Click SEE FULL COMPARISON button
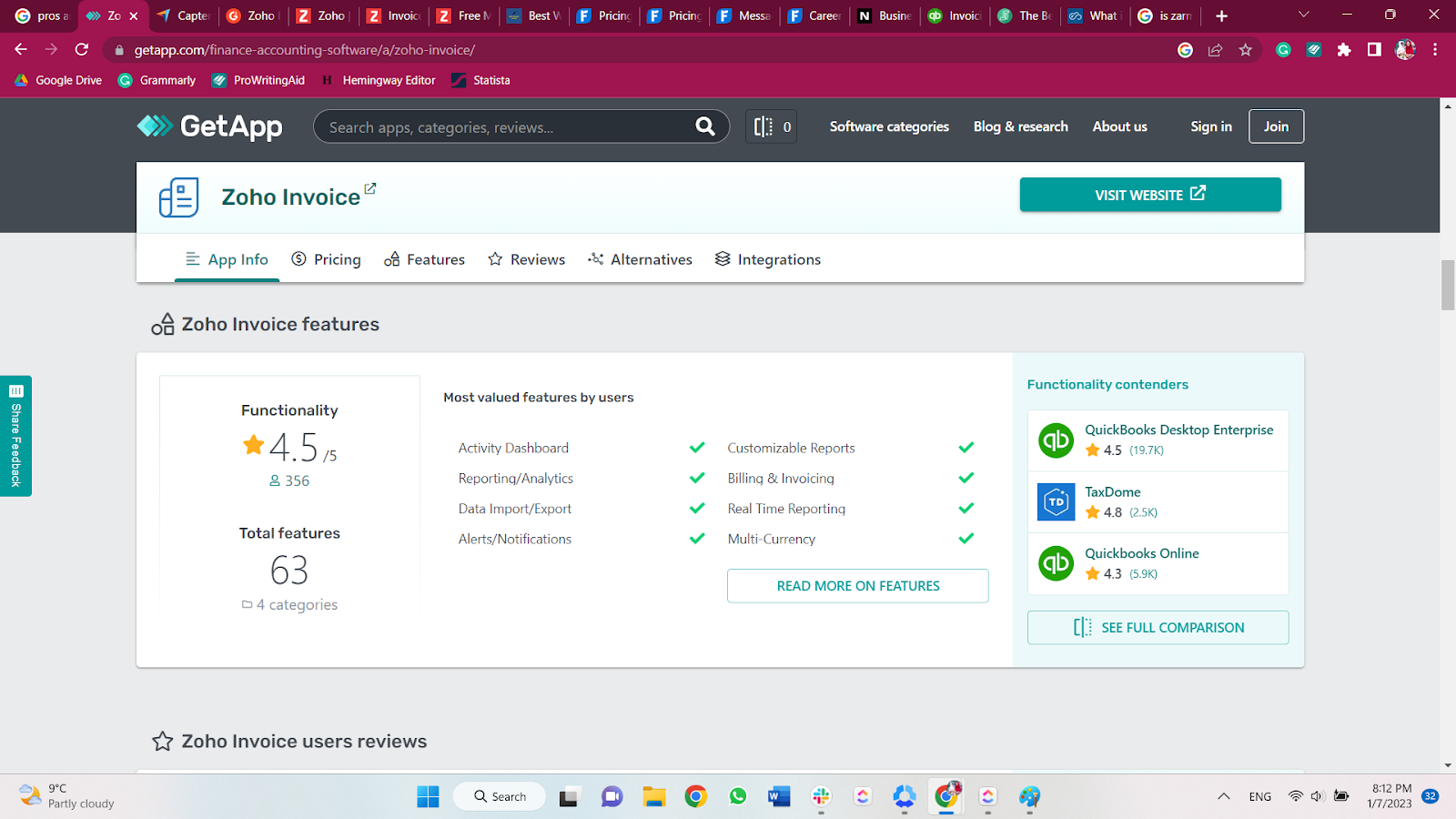The width and height of the screenshot is (1456, 819). 1158,628
